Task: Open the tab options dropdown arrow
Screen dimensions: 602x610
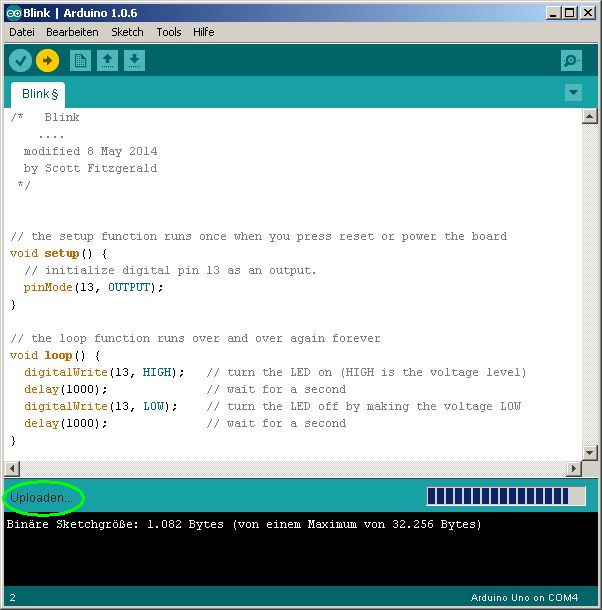Action: pyautogui.click(x=573, y=93)
